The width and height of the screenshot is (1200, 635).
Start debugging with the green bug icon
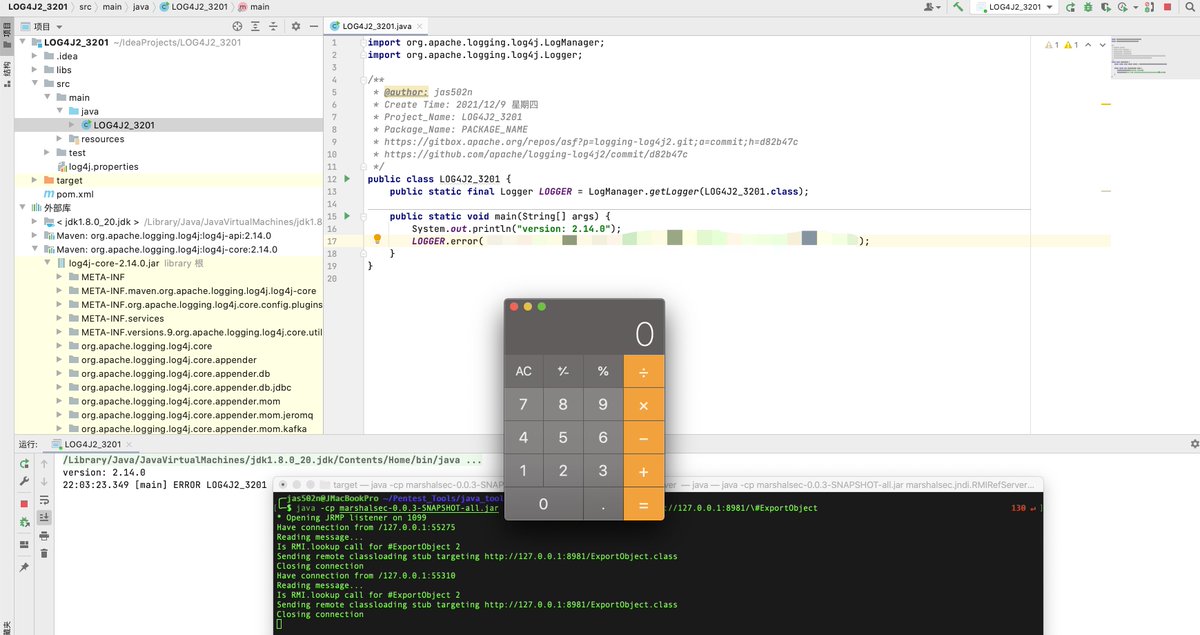click(x=1088, y=7)
